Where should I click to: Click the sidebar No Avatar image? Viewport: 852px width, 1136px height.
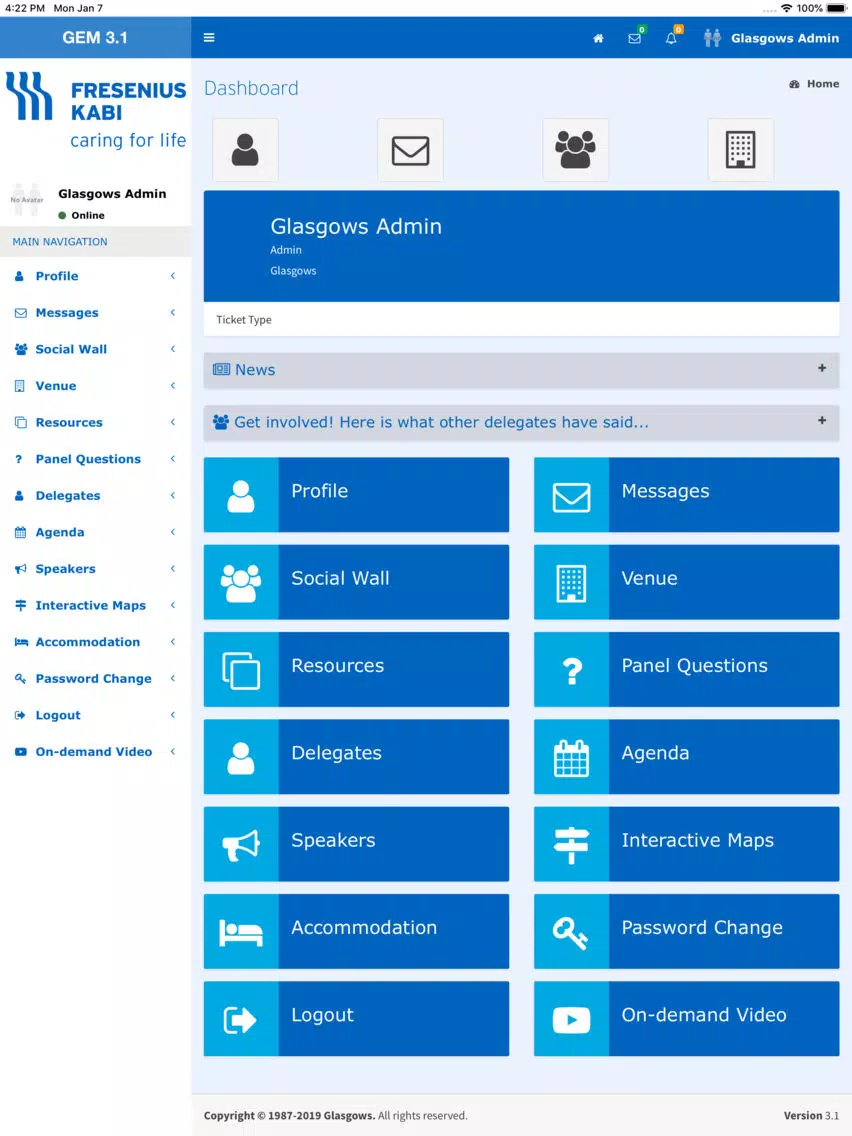27,200
